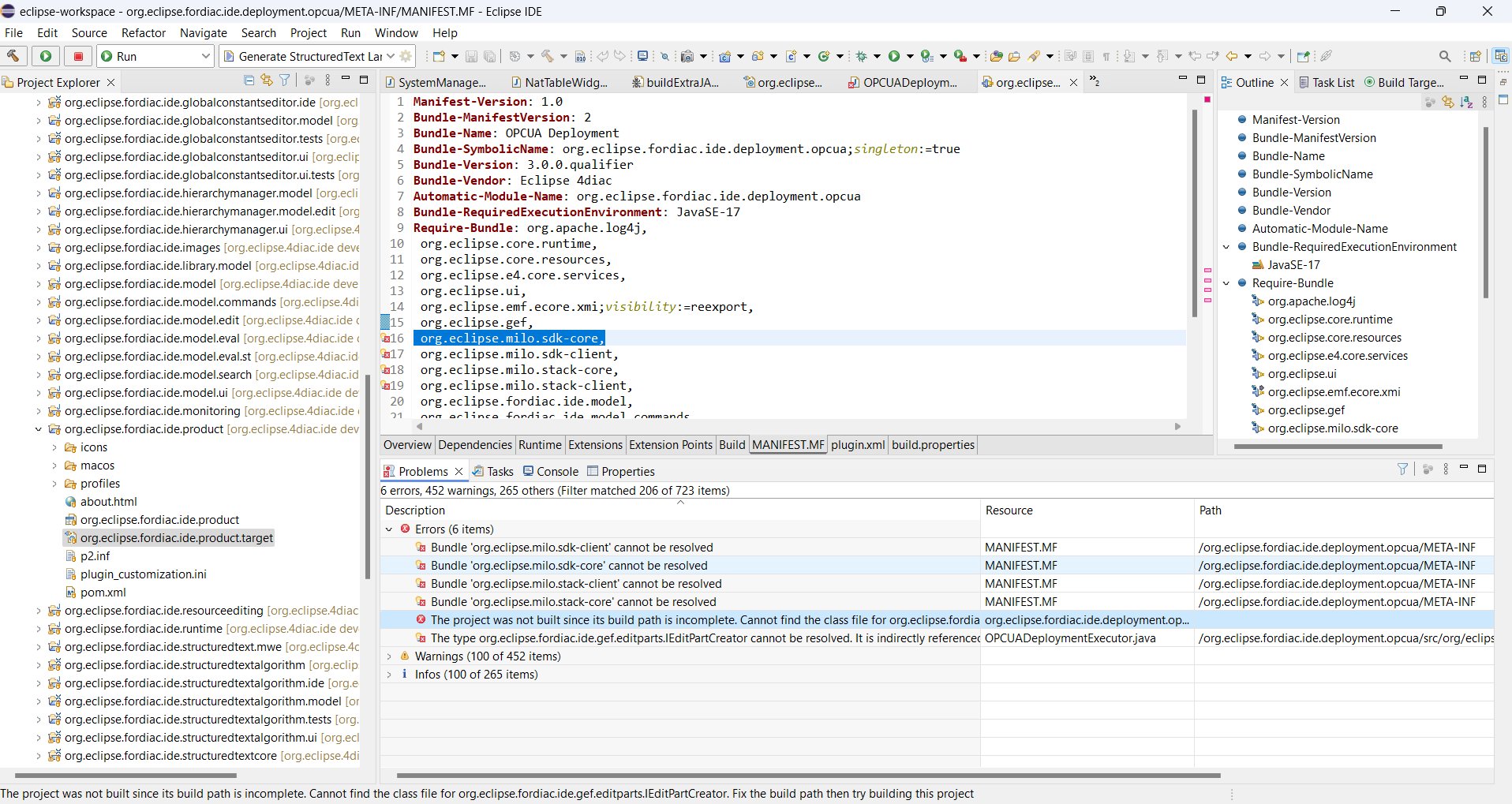The height and width of the screenshot is (804, 1512).
Task: Click the Save toolbar icon
Action: (471, 56)
